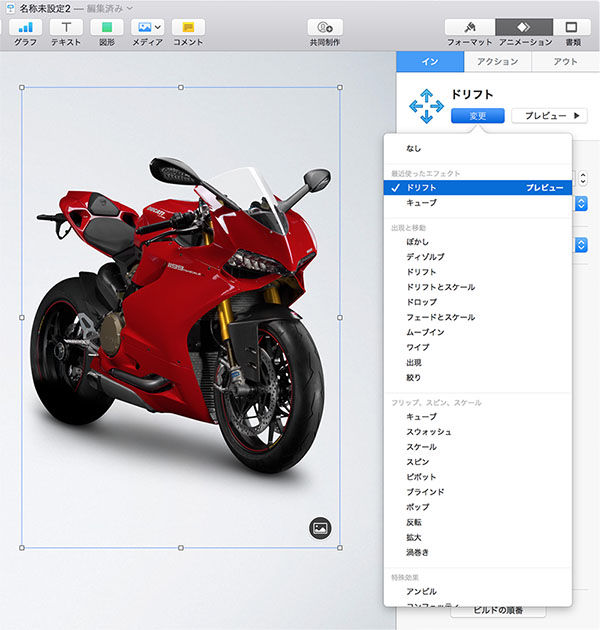The height and width of the screenshot is (630, 600).
Task: Click the bottom-right selection handle of image
Action: tap(340, 548)
